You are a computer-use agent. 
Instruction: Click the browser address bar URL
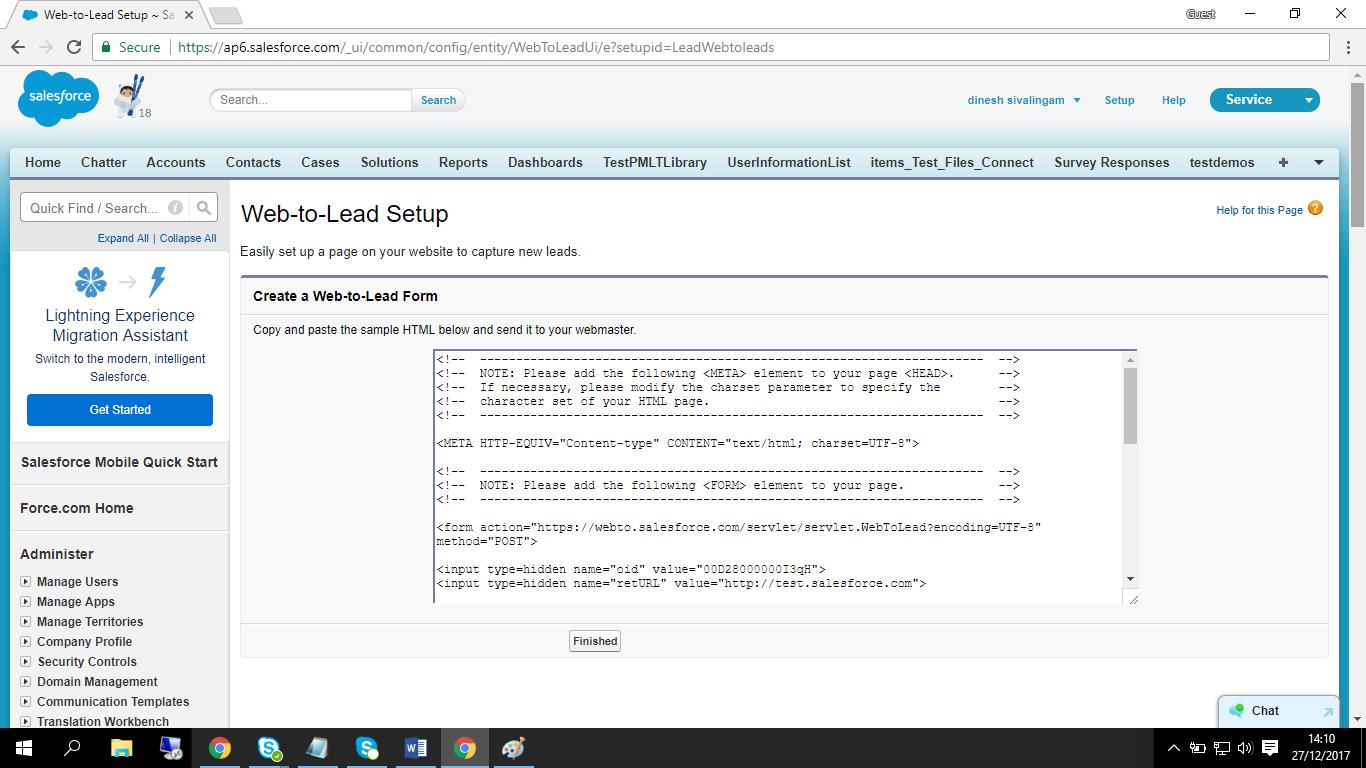tap(476, 47)
